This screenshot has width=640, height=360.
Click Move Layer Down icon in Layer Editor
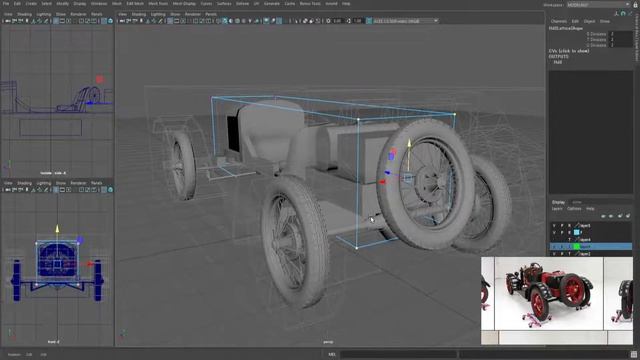611,216
